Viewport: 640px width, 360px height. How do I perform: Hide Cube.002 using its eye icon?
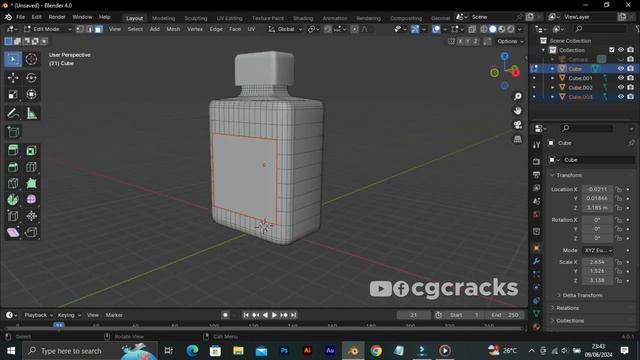[621, 87]
